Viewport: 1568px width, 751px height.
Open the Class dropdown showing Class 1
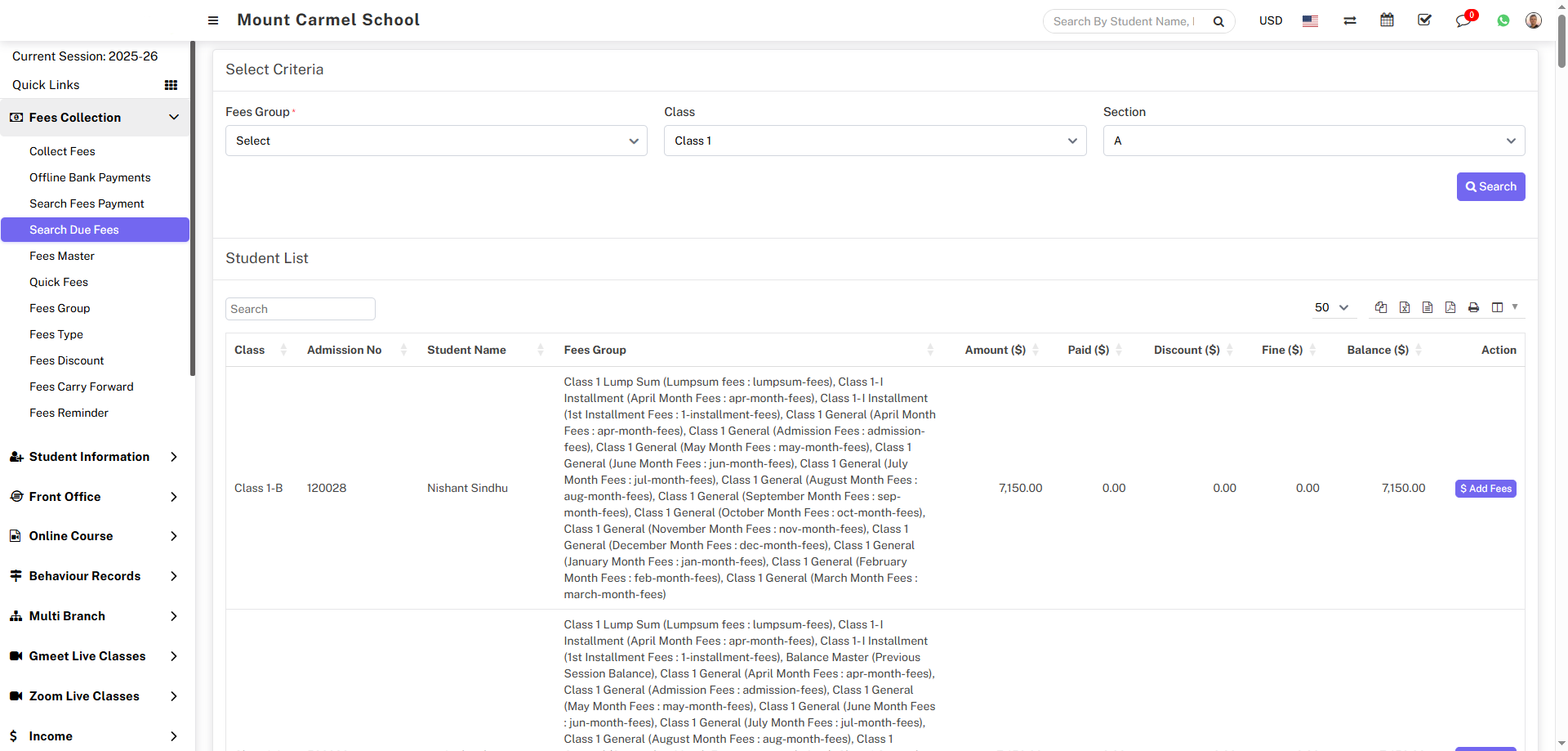coord(874,141)
